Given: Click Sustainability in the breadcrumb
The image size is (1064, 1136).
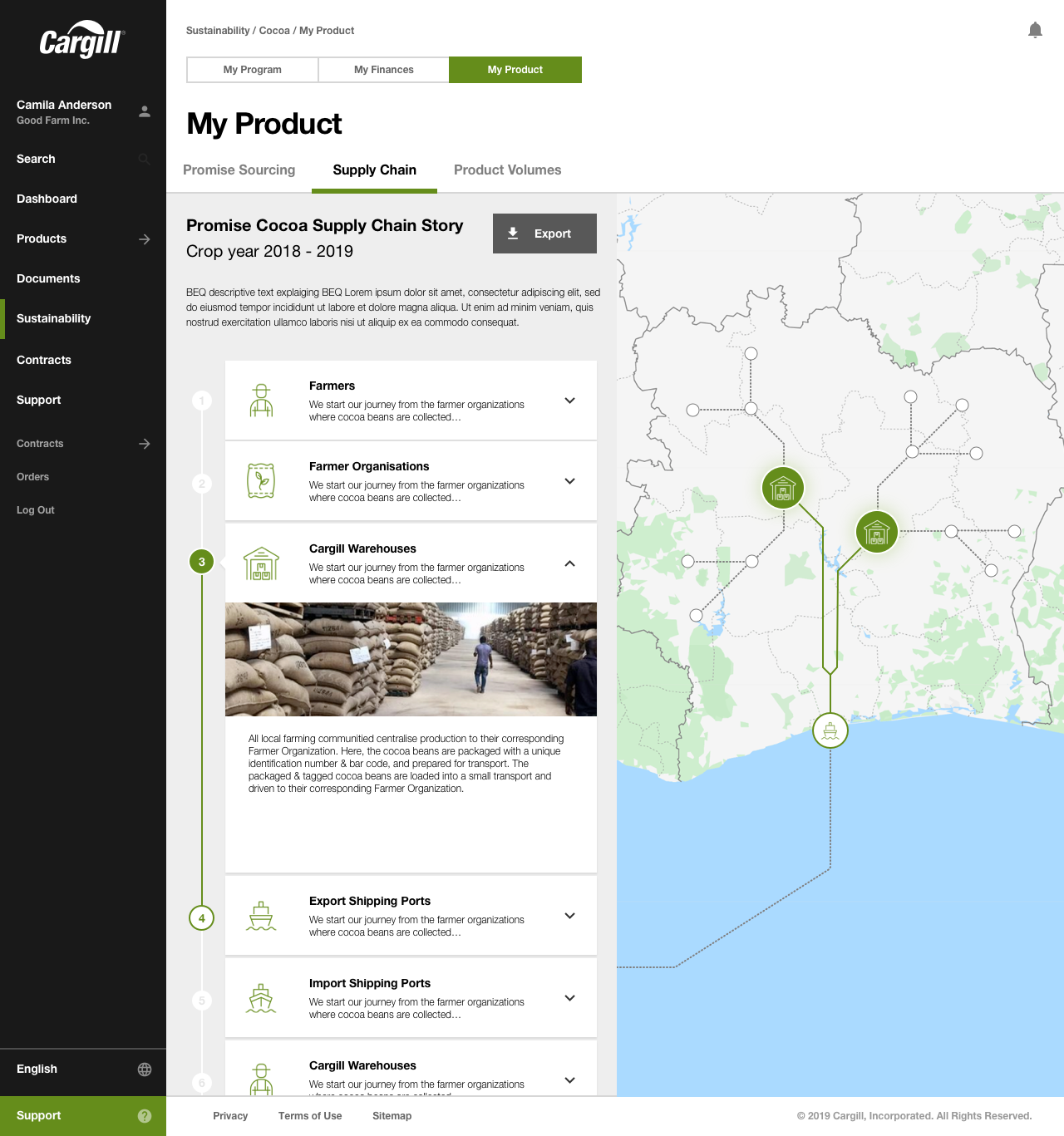Looking at the screenshot, I should (x=218, y=31).
